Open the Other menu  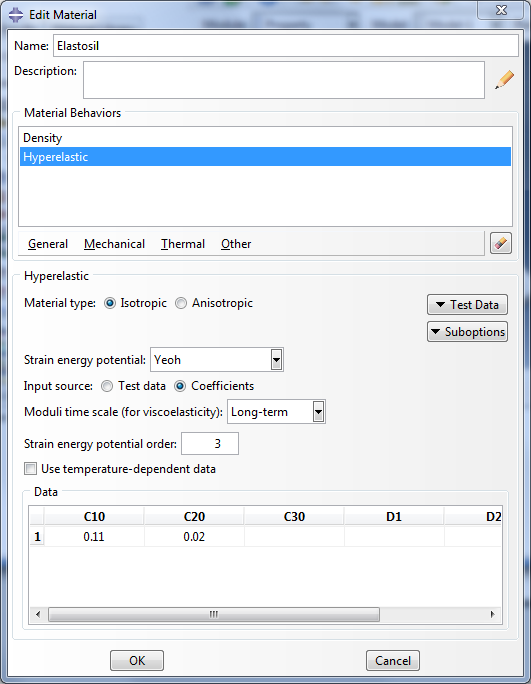point(236,244)
